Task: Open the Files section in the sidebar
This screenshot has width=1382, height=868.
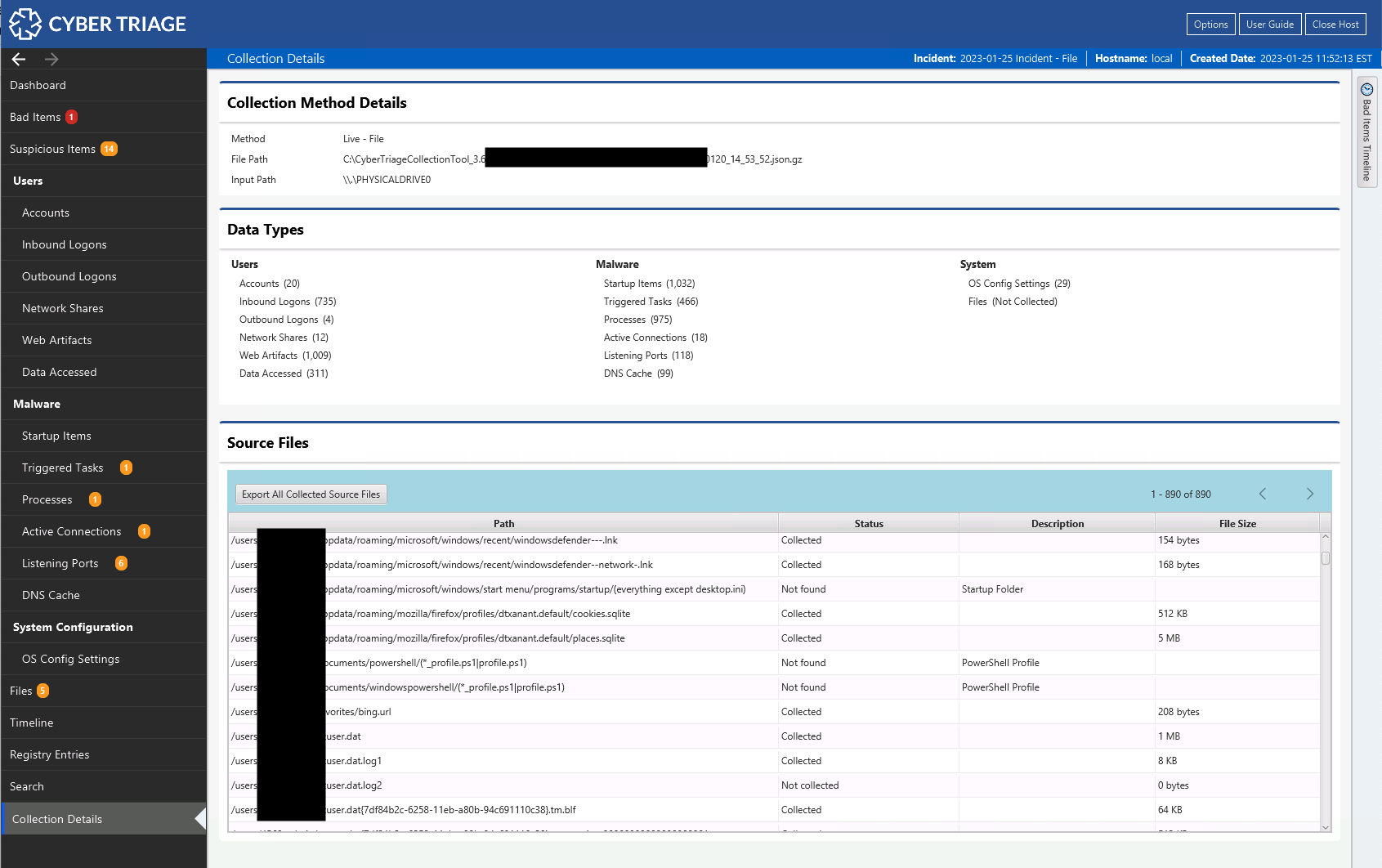Action: click(x=104, y=691)
